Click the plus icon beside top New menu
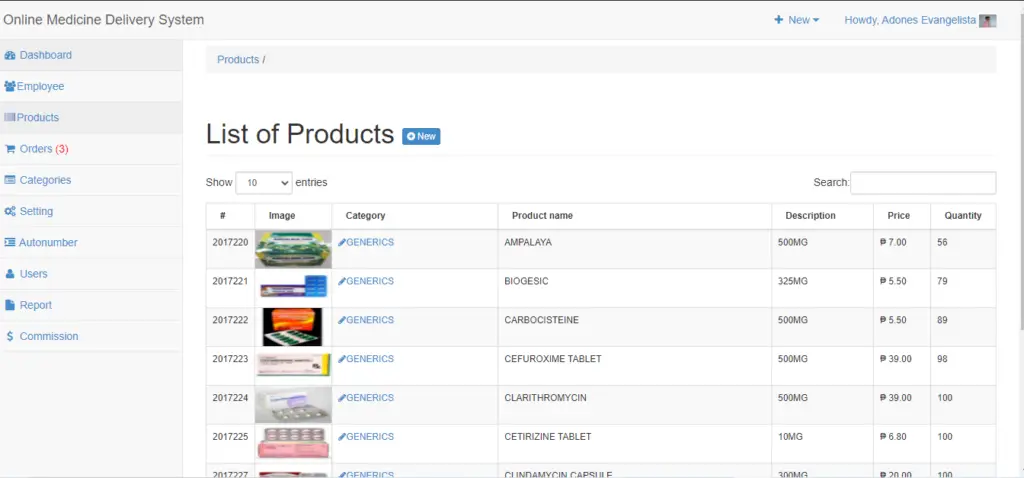Screen dimensions: 1024x478 point(778,20)
